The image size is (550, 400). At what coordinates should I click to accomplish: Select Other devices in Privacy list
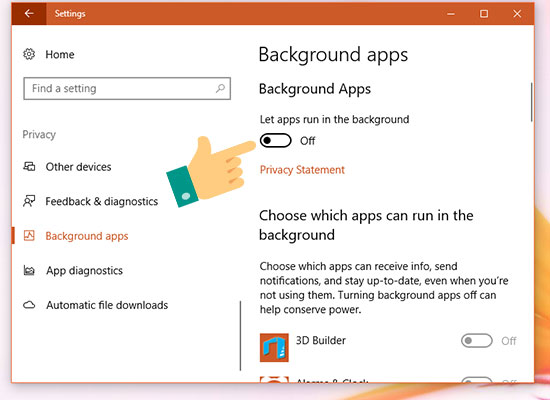point(78,167)
